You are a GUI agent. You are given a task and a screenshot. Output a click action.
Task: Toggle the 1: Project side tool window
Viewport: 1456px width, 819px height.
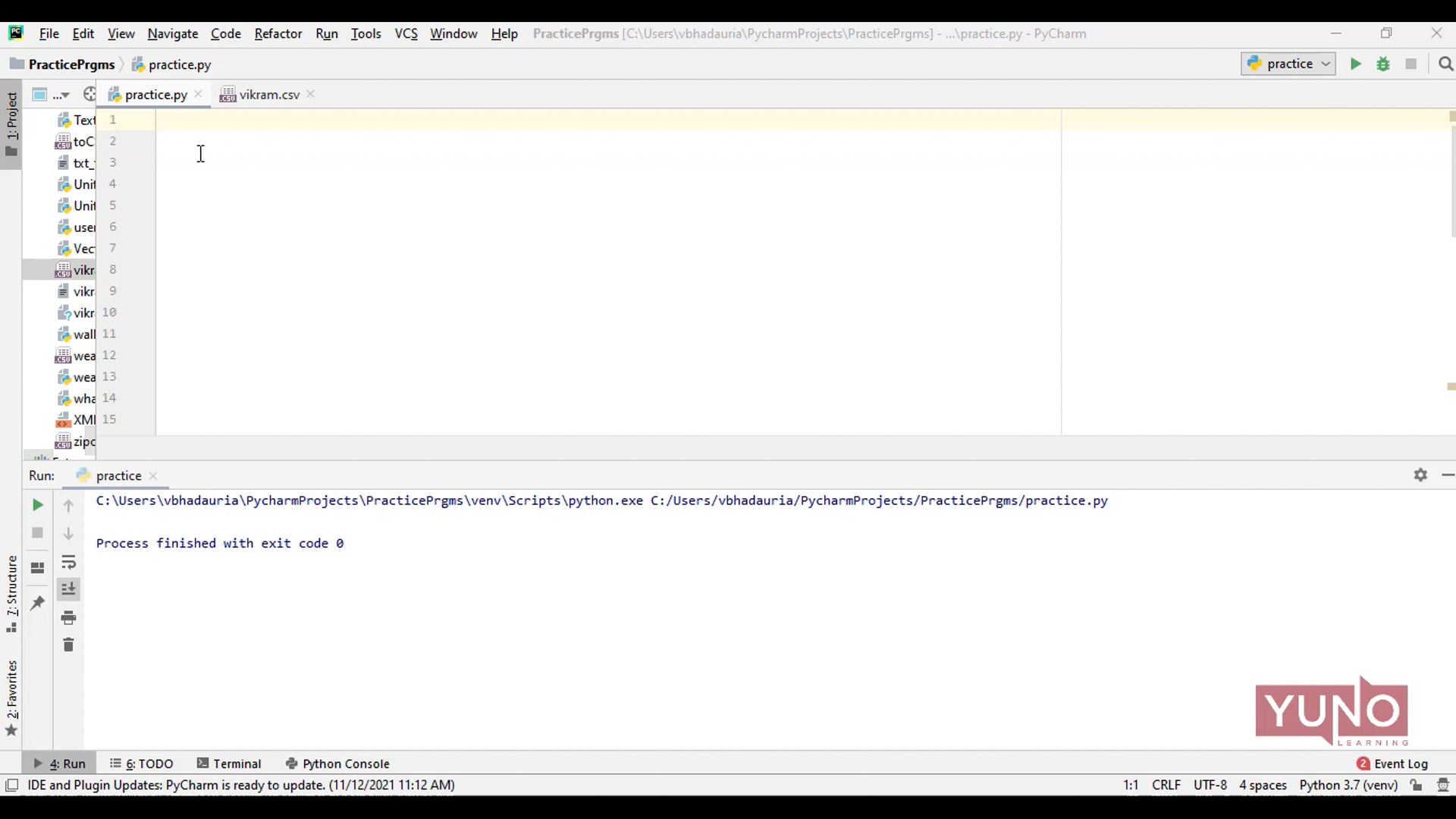coord(11,124)
